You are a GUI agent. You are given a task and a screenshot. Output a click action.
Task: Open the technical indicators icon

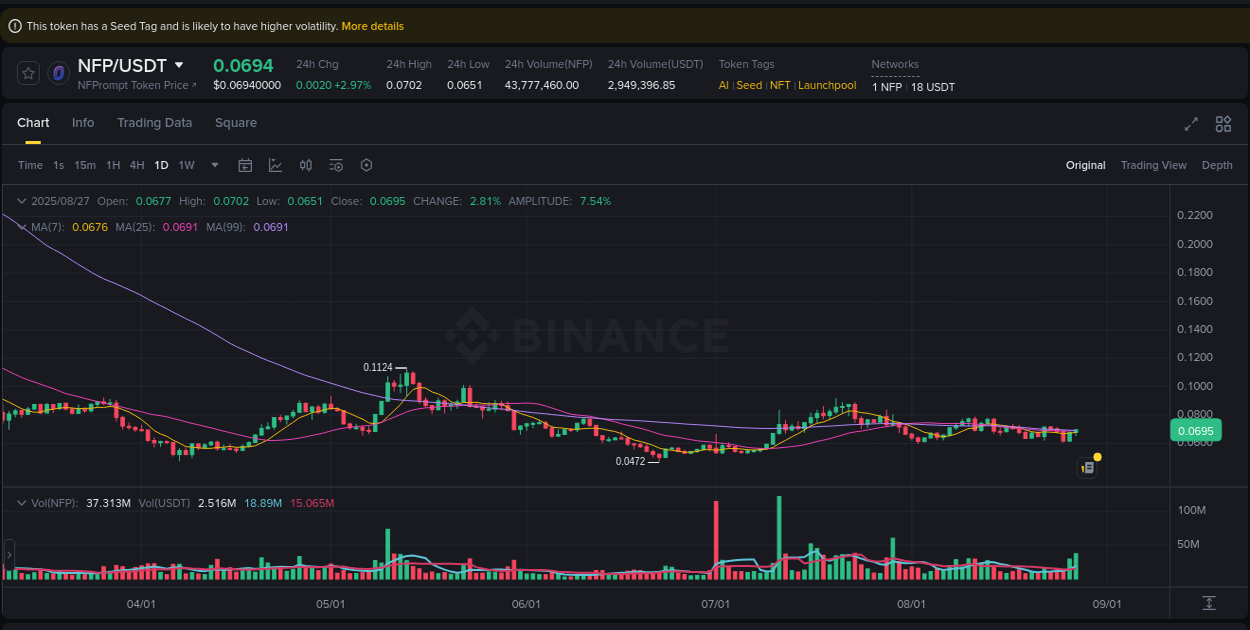276,164
